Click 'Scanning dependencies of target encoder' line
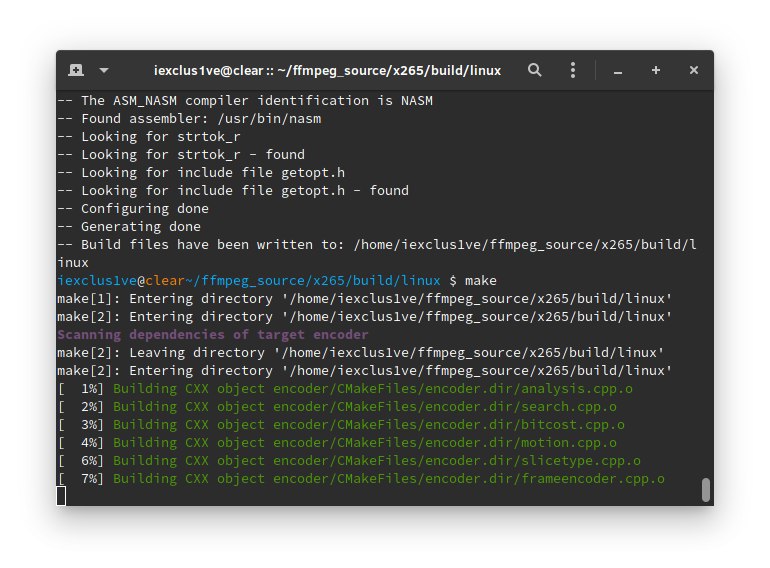Viewport: 770px width, 568px height. click(213, 335)
